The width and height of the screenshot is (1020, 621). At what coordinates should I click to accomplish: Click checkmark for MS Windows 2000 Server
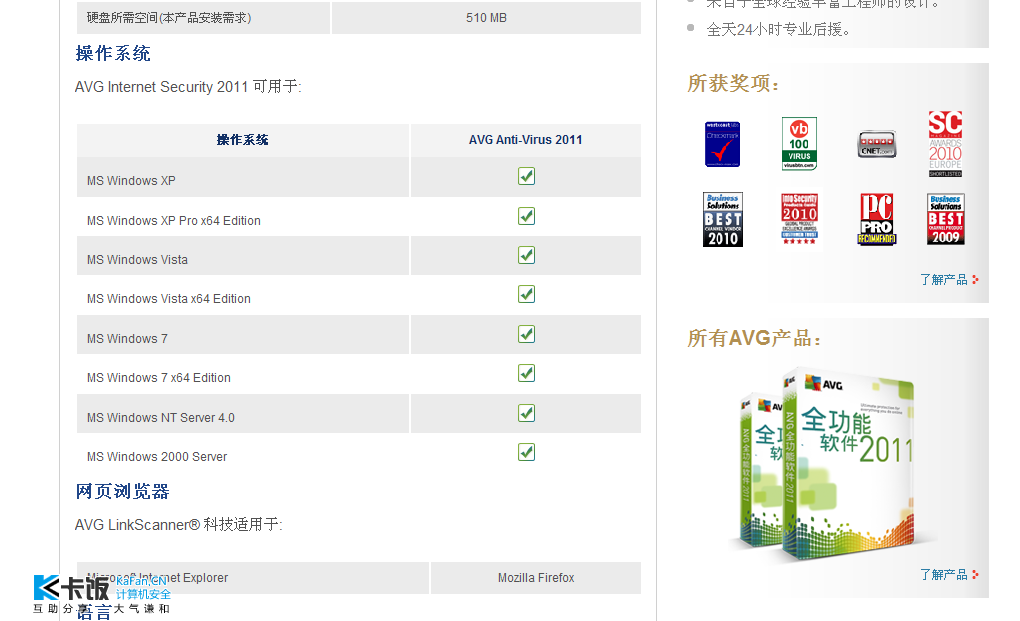[x=526, y=452]
